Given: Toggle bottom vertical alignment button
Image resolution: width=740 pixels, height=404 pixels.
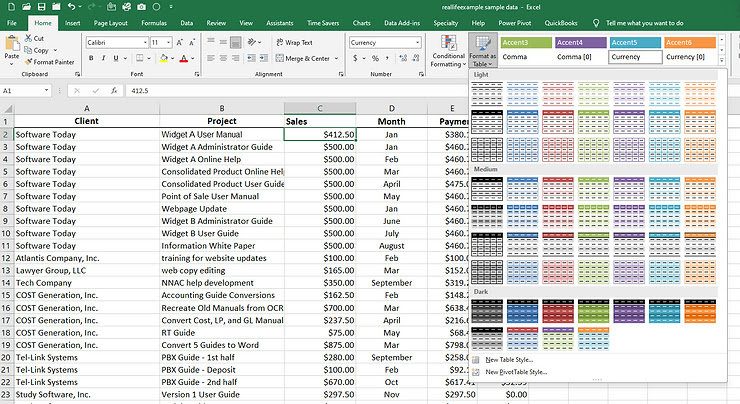Looking at the screenshot, I should [235, 42].
